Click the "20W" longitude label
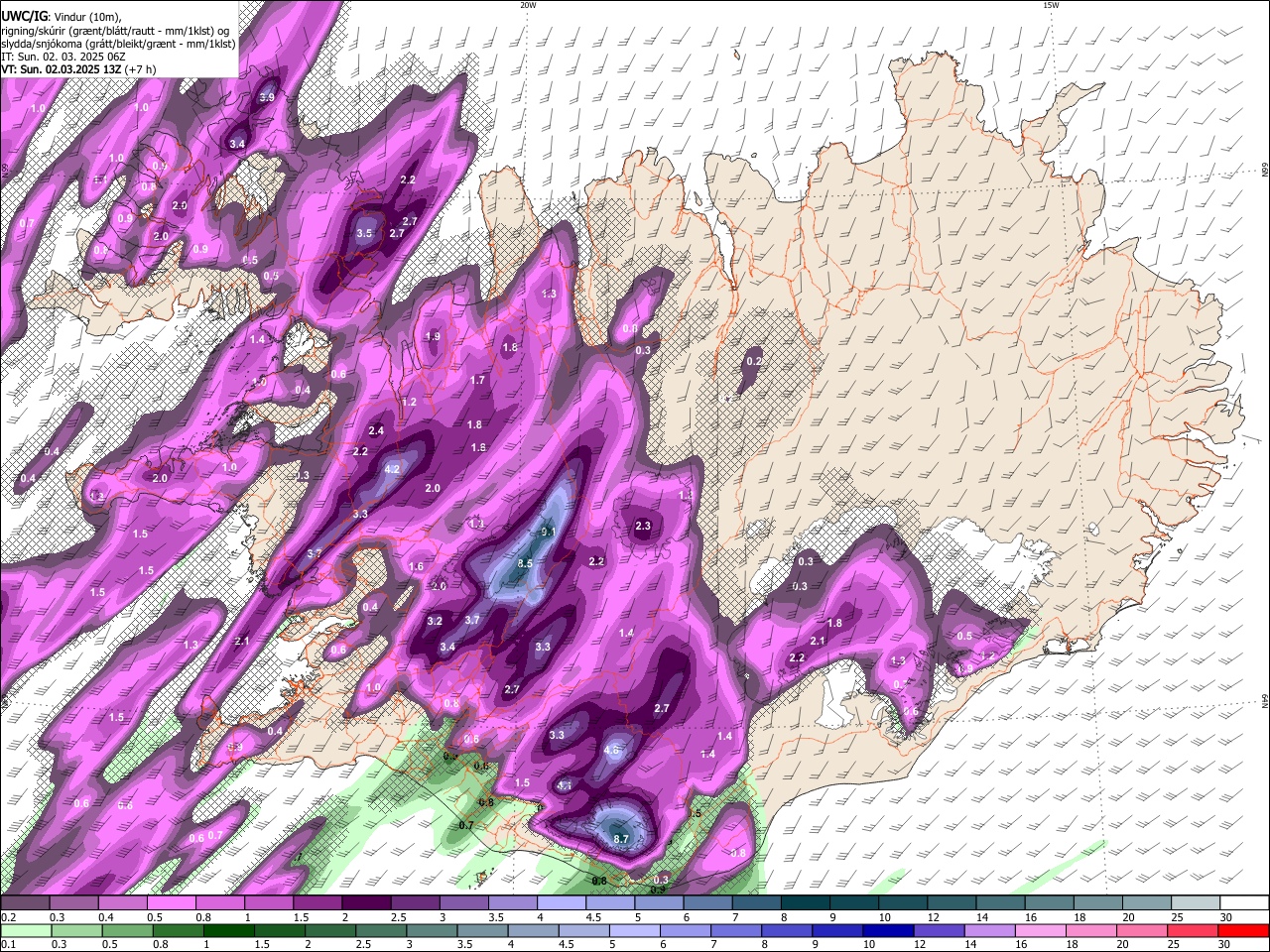Screen dimensions: 1270x952 (528, 5)
